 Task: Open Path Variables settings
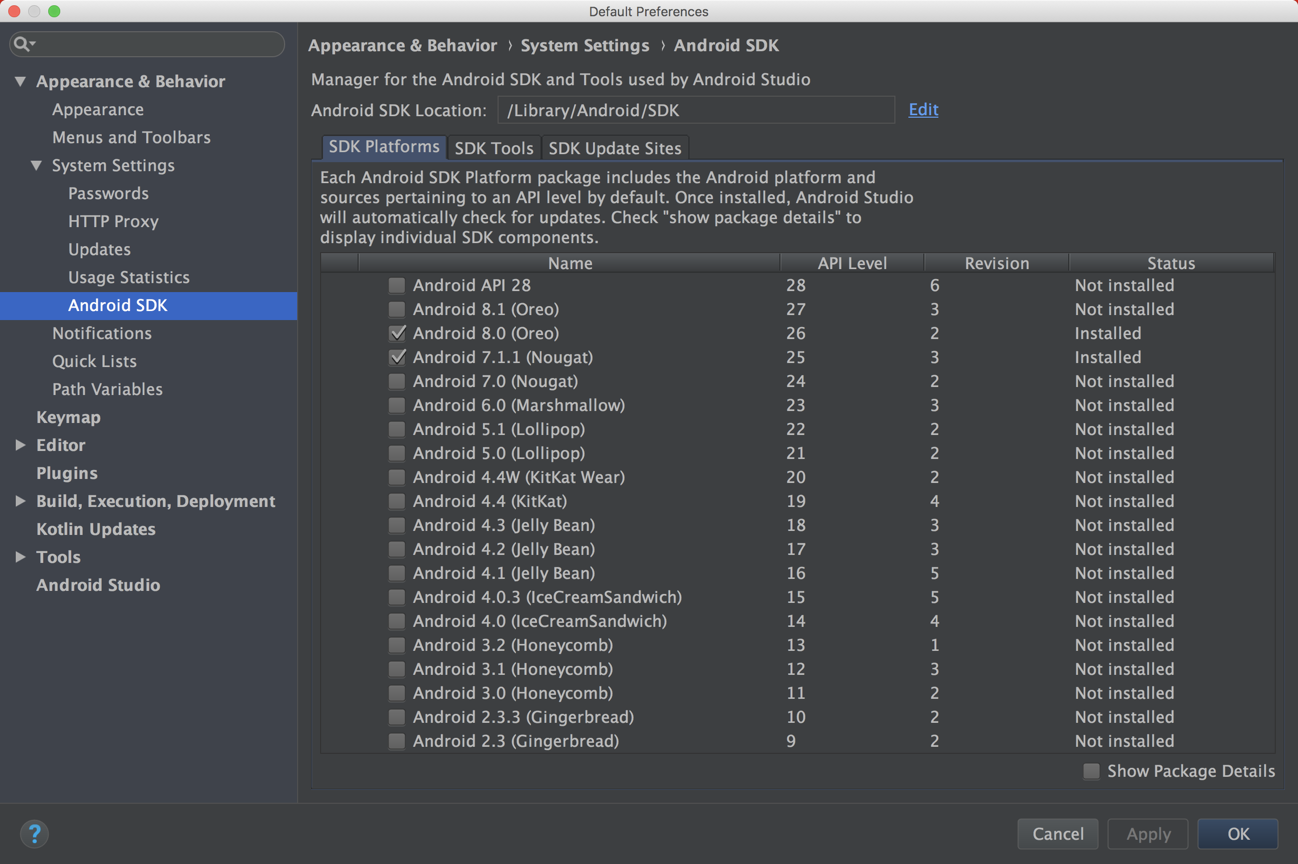tap(107, 389)
